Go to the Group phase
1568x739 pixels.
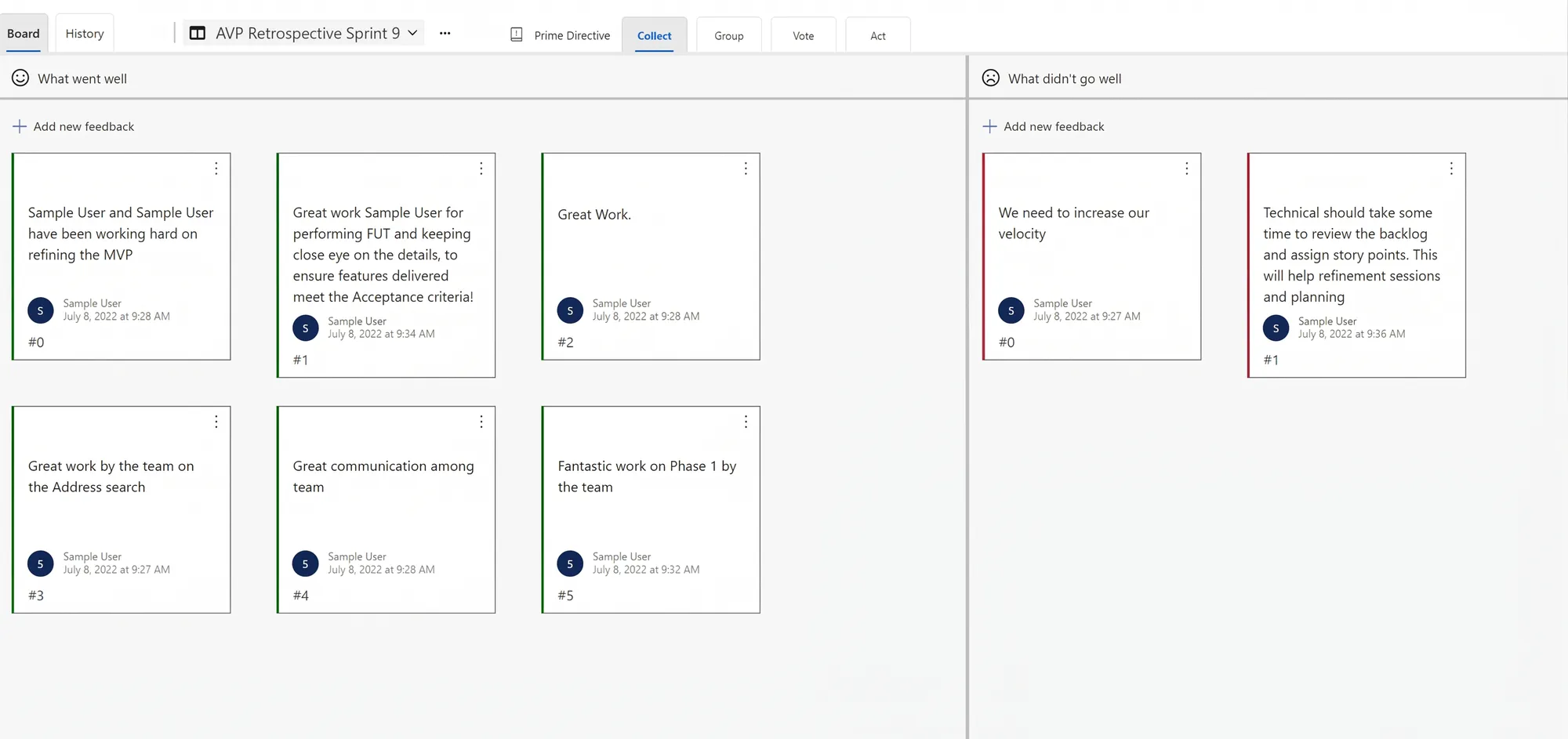pos(728,35)
